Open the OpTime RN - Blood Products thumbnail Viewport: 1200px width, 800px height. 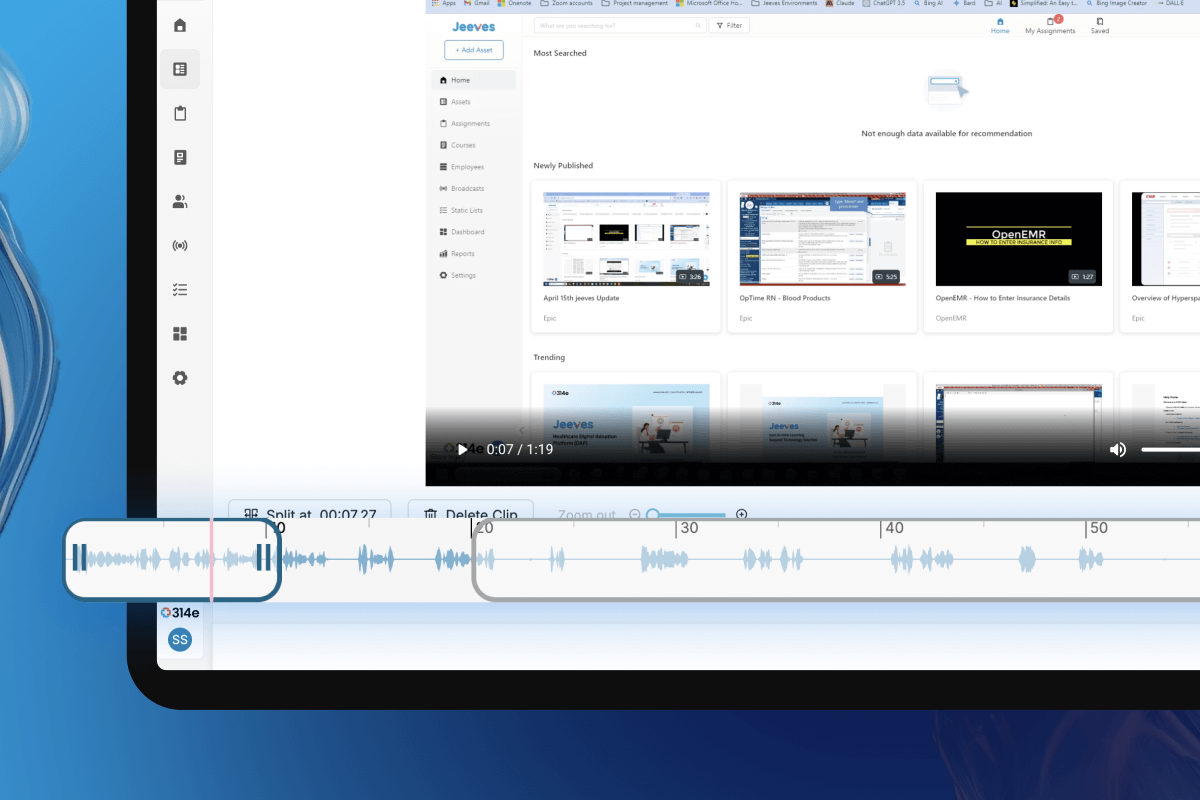[822, 239]
